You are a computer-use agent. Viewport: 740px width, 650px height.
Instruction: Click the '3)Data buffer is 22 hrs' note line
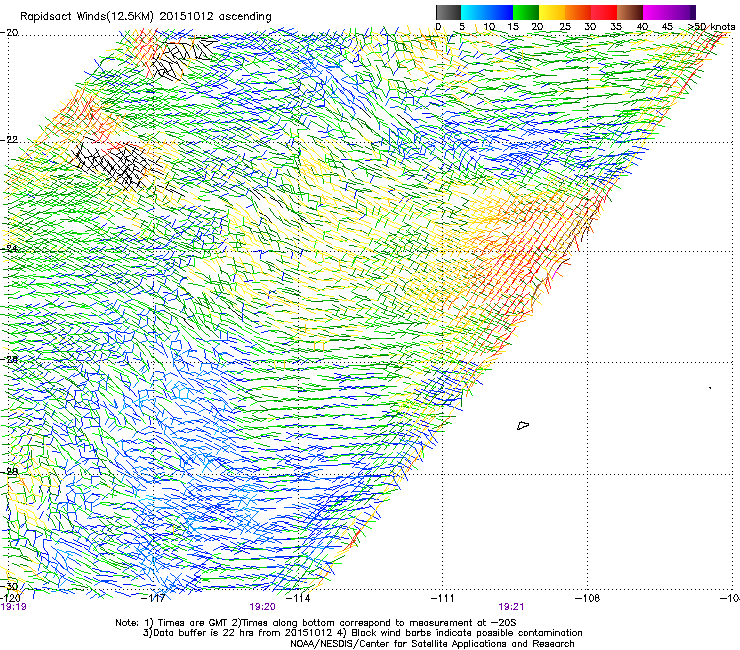[x=362, y=633]
